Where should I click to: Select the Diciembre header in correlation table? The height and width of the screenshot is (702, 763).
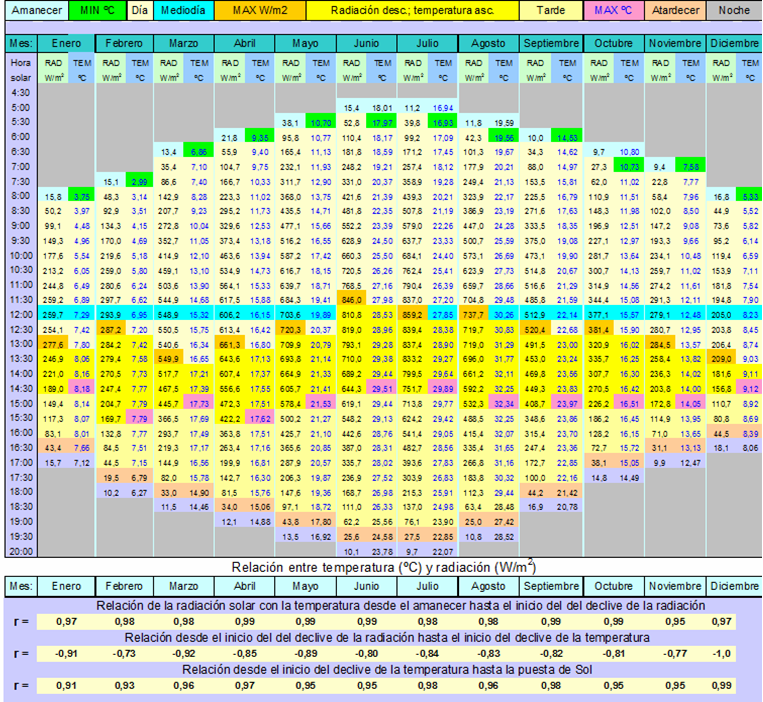735,585
